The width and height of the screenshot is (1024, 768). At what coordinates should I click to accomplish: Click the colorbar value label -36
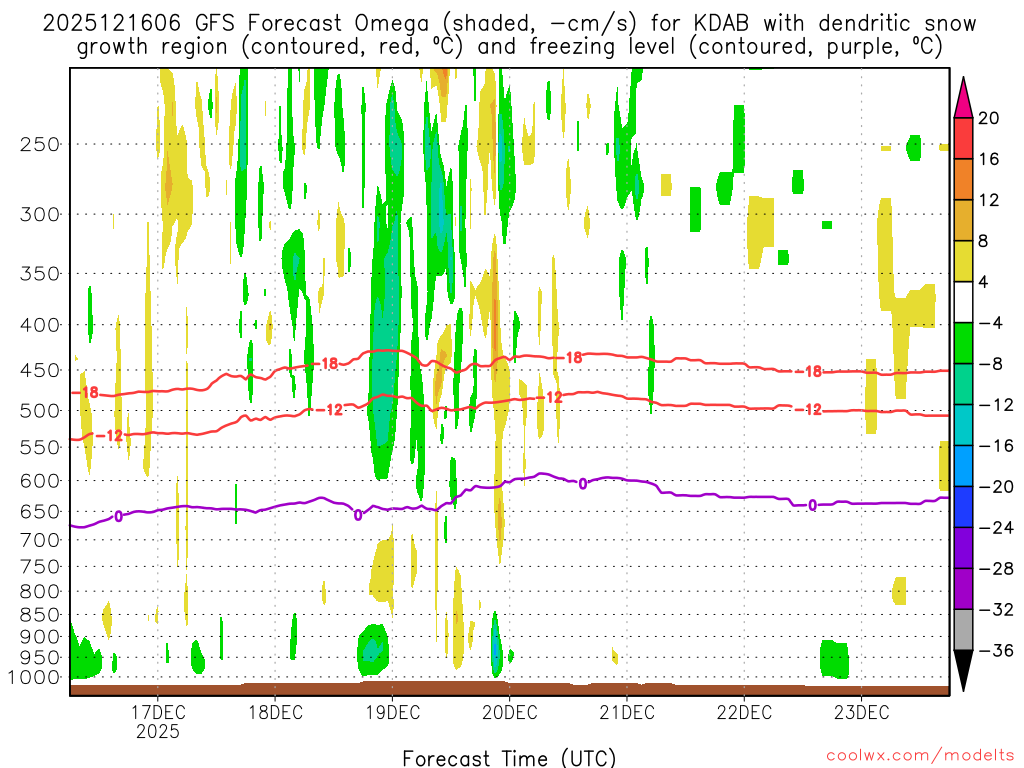pos(996,651)
